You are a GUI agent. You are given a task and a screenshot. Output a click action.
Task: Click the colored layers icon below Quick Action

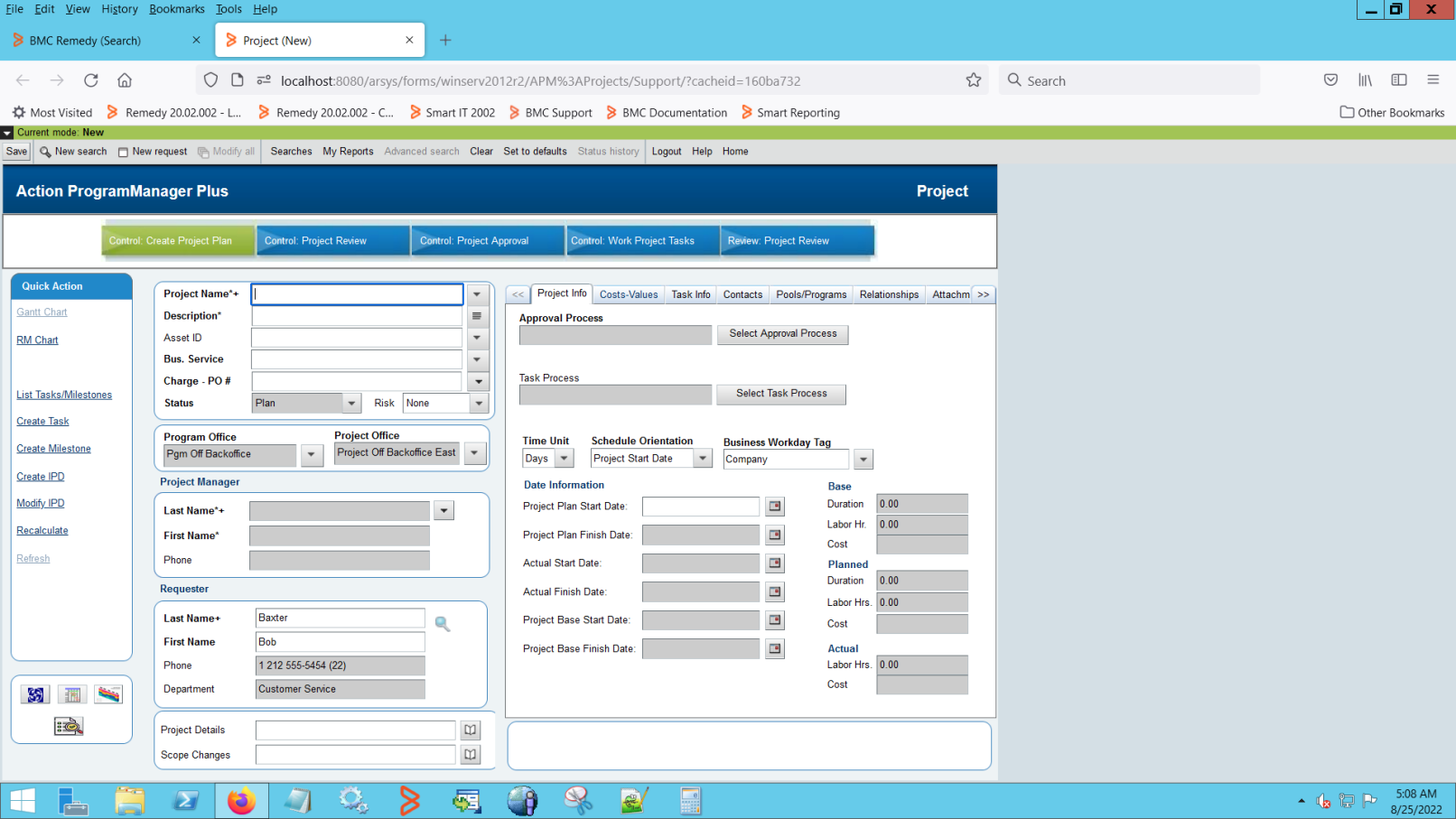(x=108, y=694)
